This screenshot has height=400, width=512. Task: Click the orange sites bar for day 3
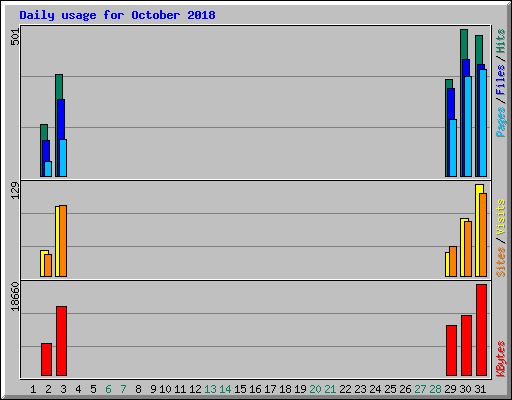pyautogui.click(x=63, y=241)
